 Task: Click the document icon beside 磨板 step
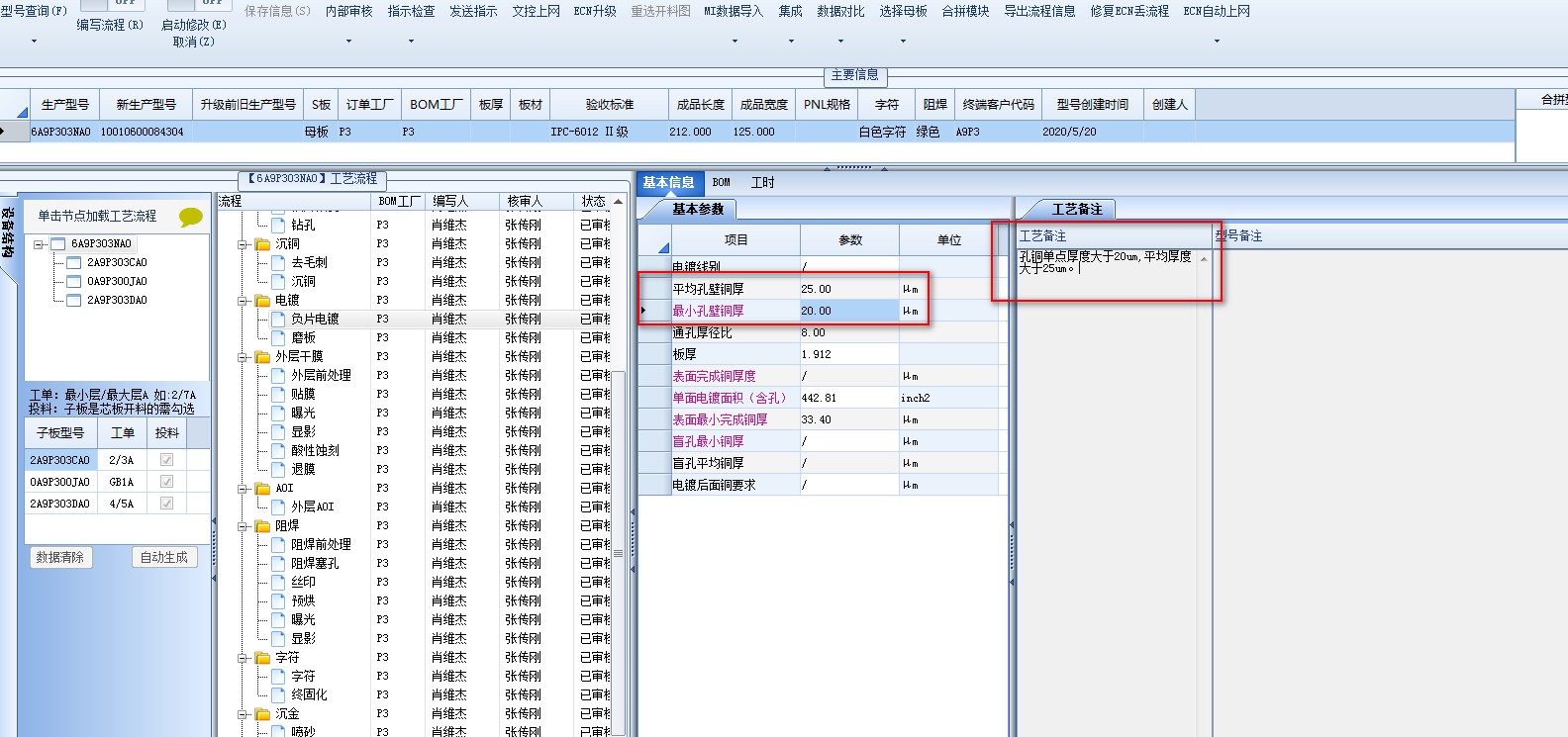pyautogui.click(x=278, y=338)
